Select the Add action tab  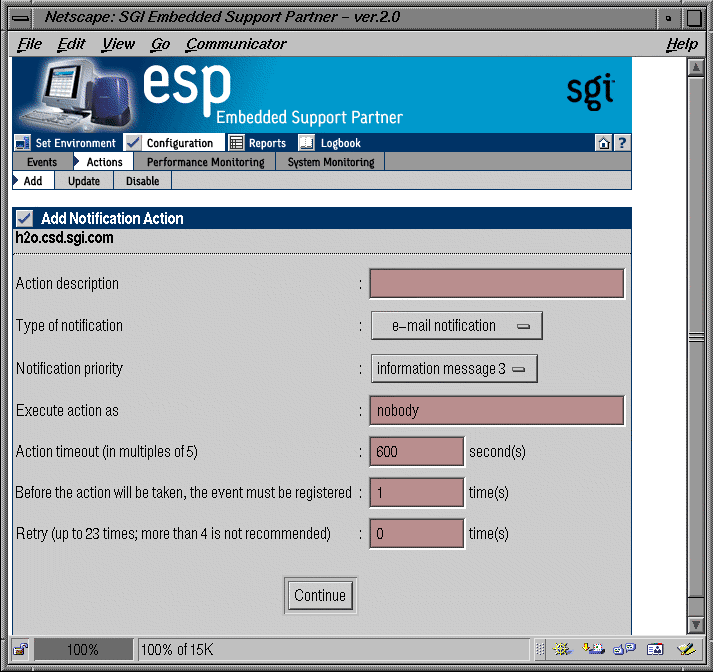click(34, 181)
